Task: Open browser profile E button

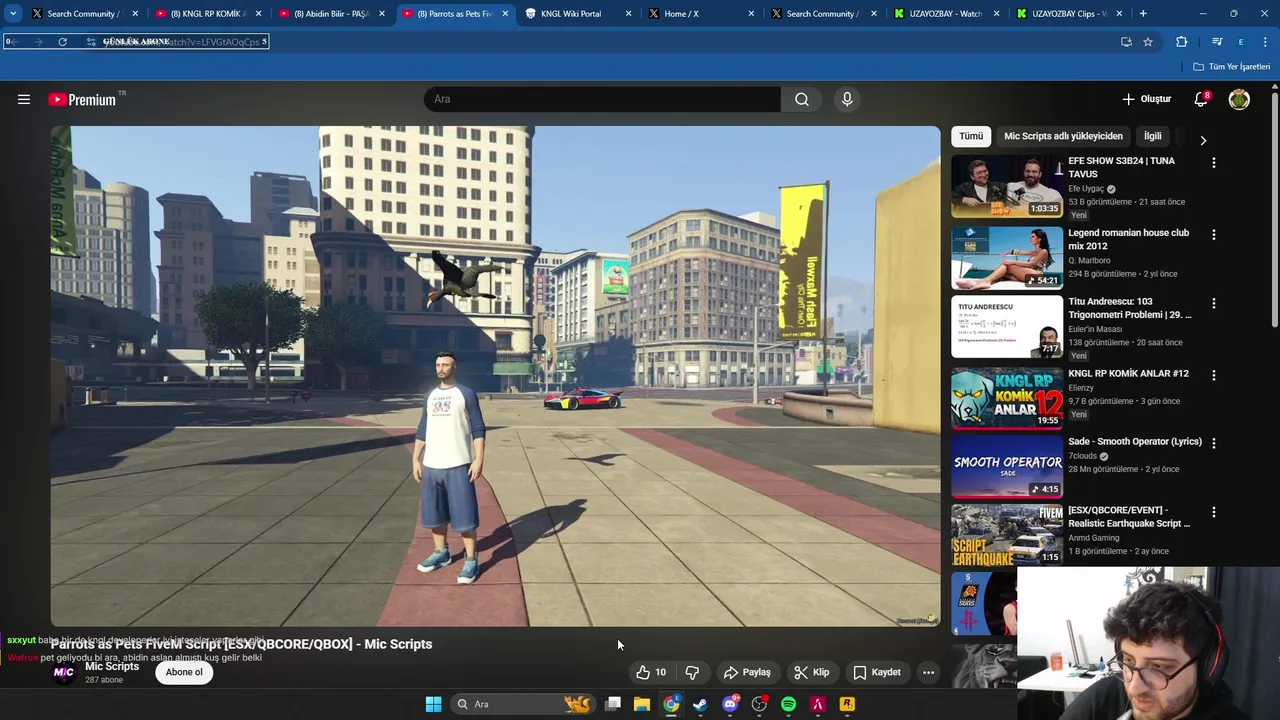Action: tap(1241, 41)
